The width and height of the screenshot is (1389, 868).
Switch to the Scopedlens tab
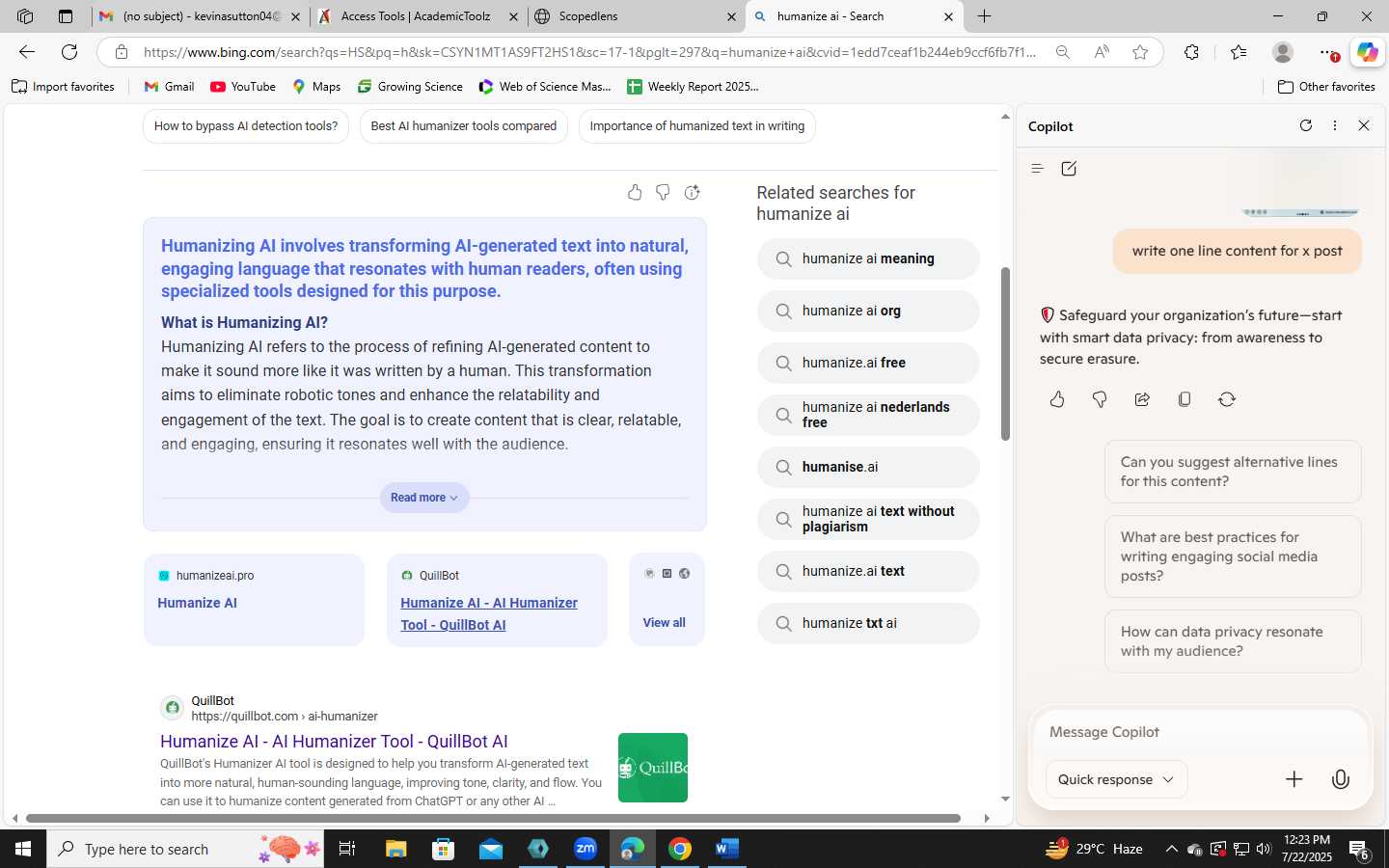point(636,16)
